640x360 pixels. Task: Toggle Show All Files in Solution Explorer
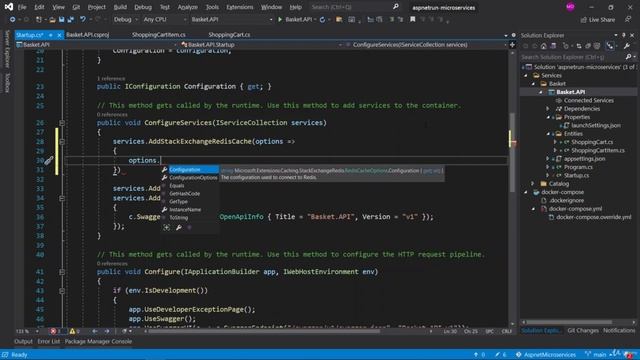[x=597, y=46]
